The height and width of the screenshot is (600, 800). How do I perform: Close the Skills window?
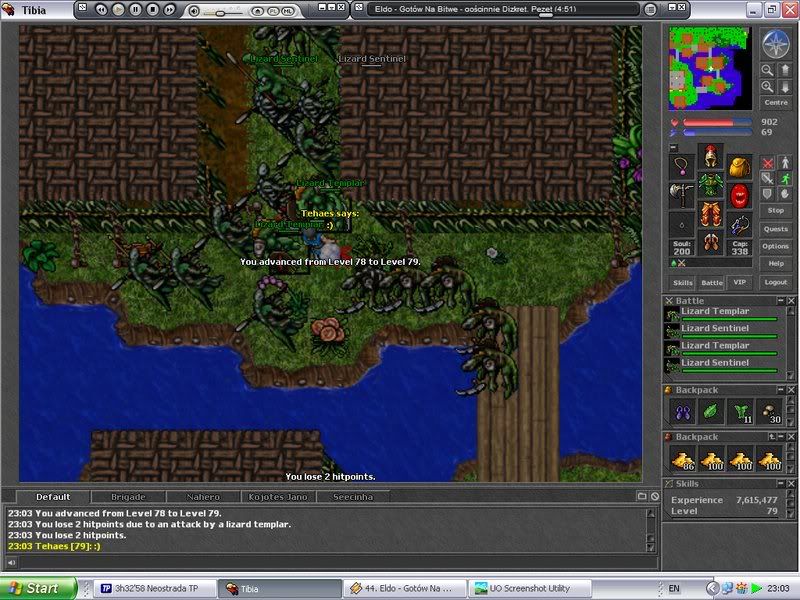(791, 483)
